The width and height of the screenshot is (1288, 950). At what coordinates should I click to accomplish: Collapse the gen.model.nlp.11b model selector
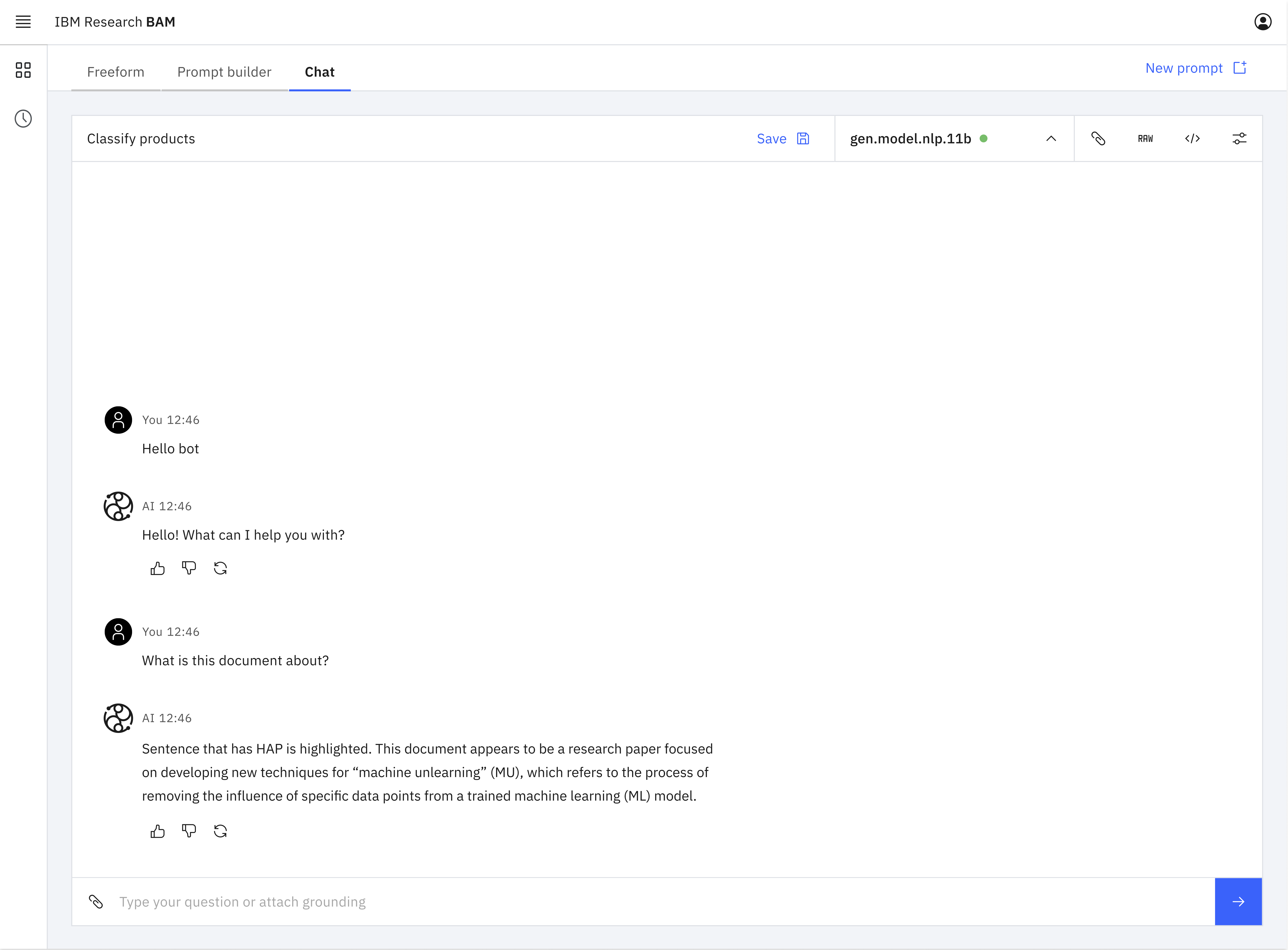1052,139
